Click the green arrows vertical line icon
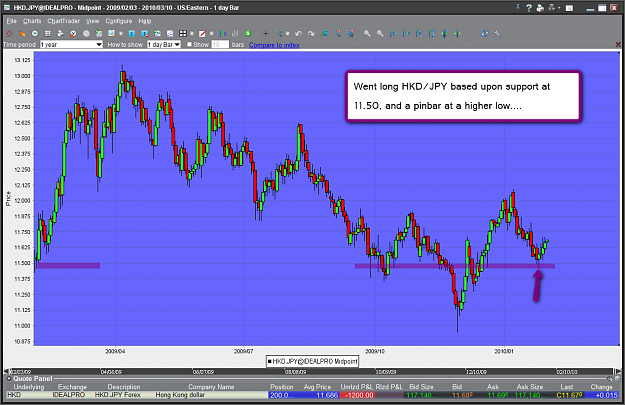Image resolution: width=625 pixels, height=405 pixels. 457,34
